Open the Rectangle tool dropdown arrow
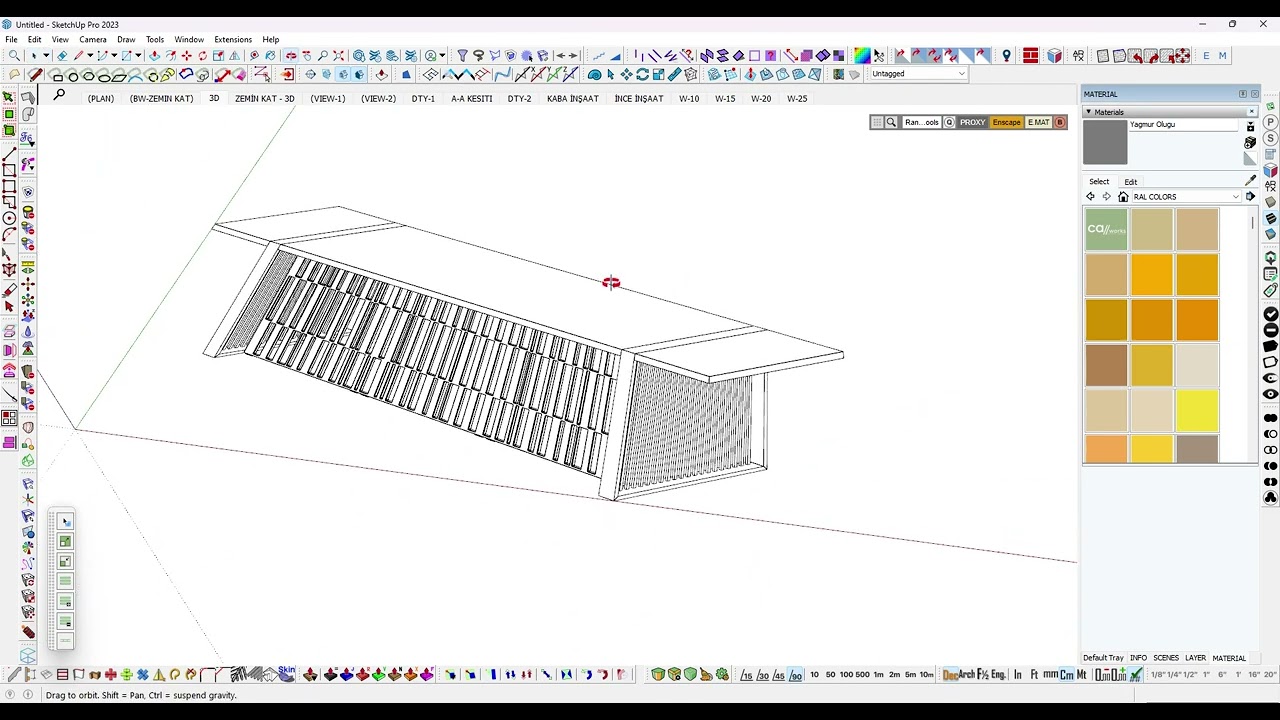Viewport: 1280px width, 720px height. click(138, 55)
